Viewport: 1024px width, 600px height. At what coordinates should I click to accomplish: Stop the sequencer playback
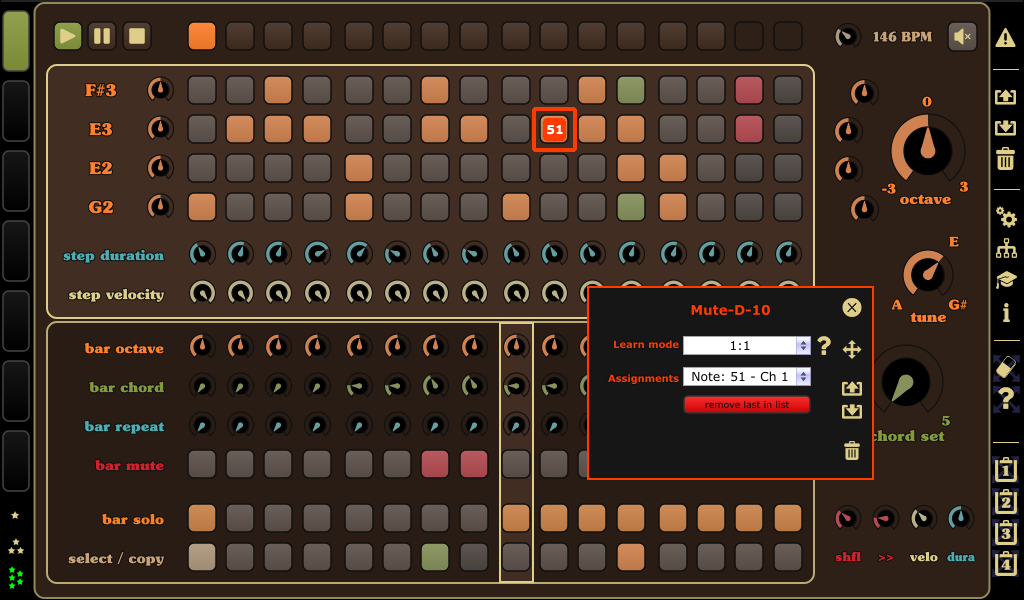coord(136,36)
